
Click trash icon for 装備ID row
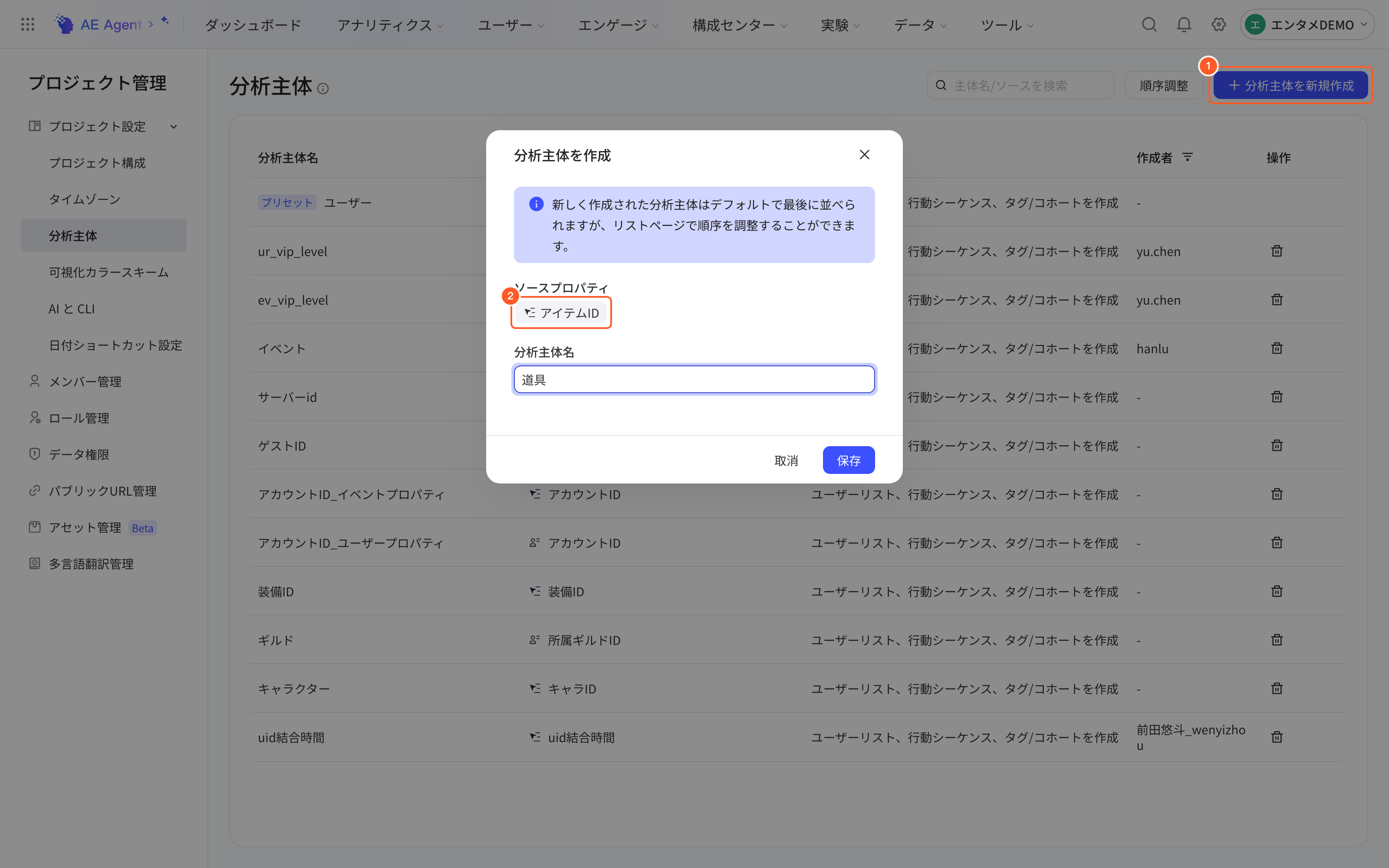tap(1277, 591)
